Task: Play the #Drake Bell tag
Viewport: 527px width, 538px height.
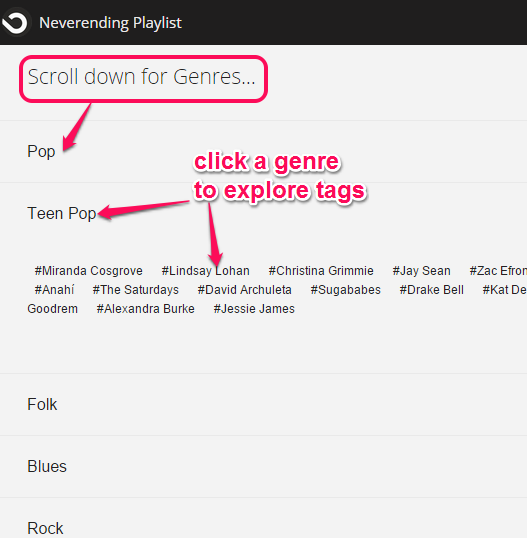Action: coord(432,290)
